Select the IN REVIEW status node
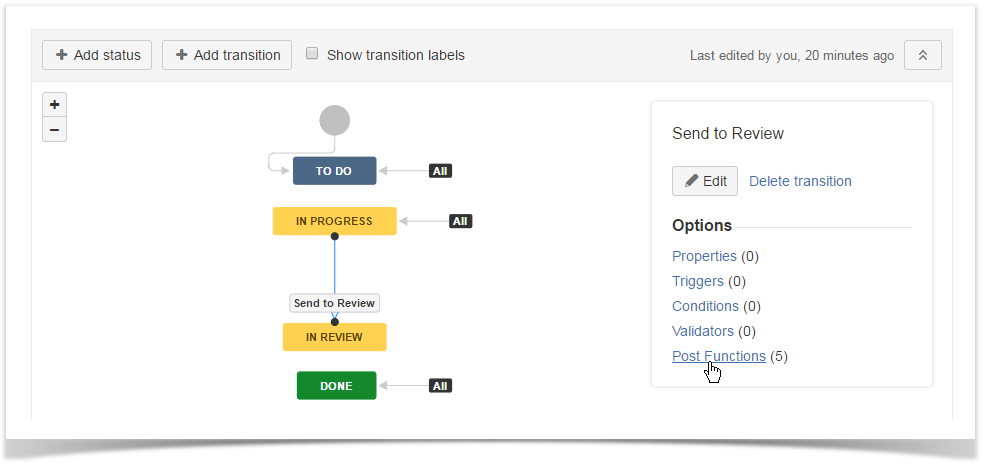989x468 pixels. pos(334,337)
